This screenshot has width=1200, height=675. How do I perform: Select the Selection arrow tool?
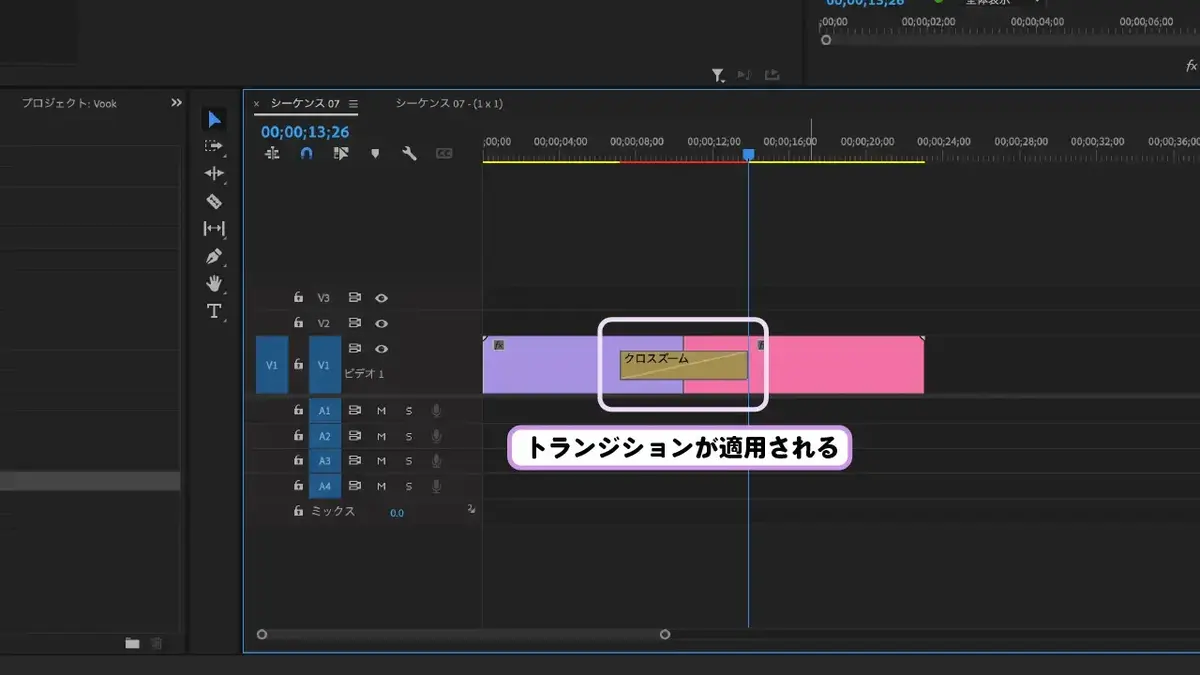tap(214, 120)
